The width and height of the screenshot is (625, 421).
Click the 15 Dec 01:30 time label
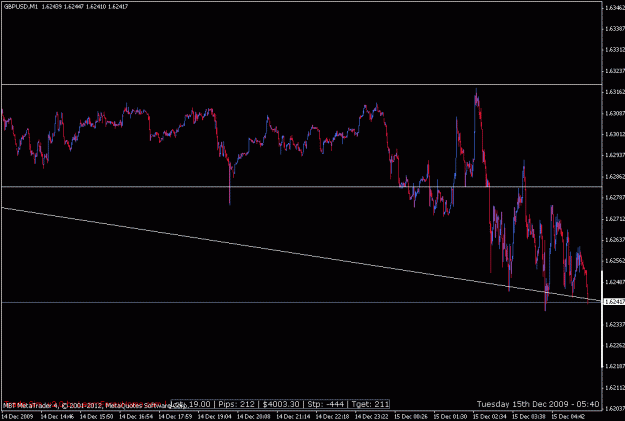tap(450, 417)
